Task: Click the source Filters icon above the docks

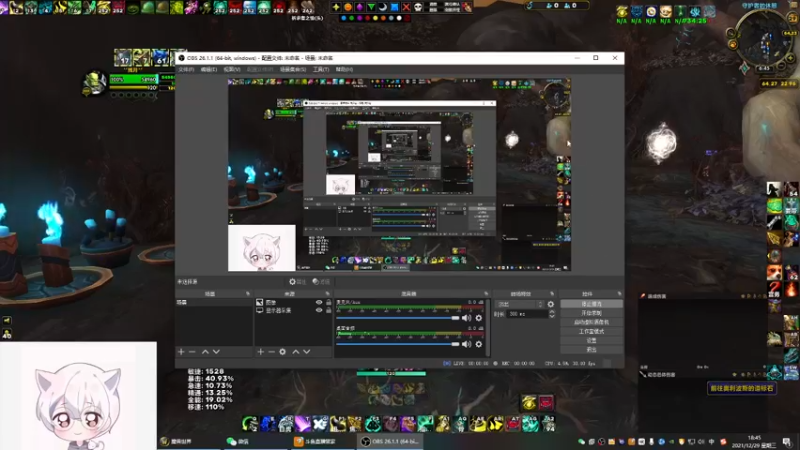Action: pos(321,282)
